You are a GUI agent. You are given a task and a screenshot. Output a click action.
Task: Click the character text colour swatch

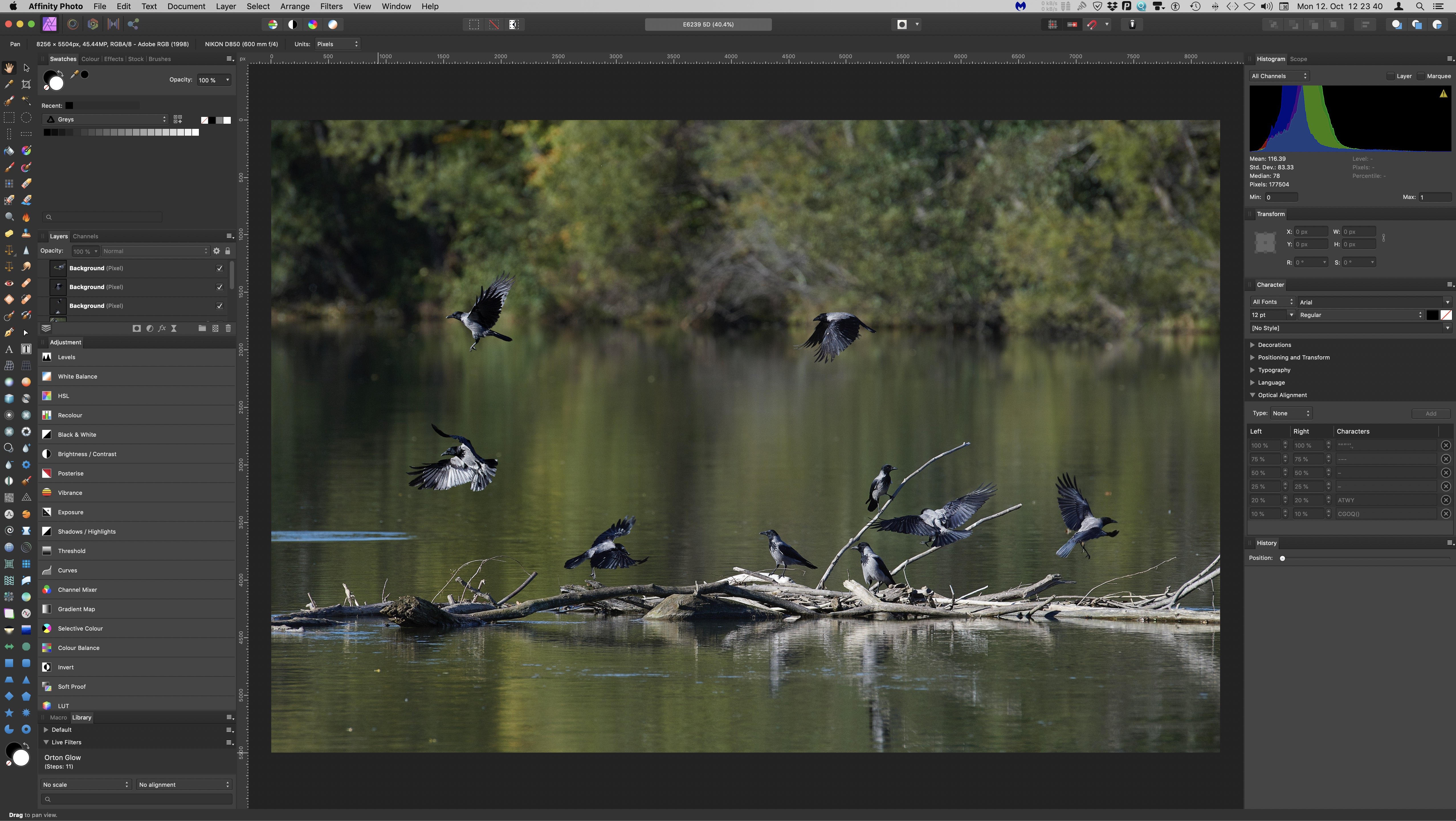click(1432, 315)
